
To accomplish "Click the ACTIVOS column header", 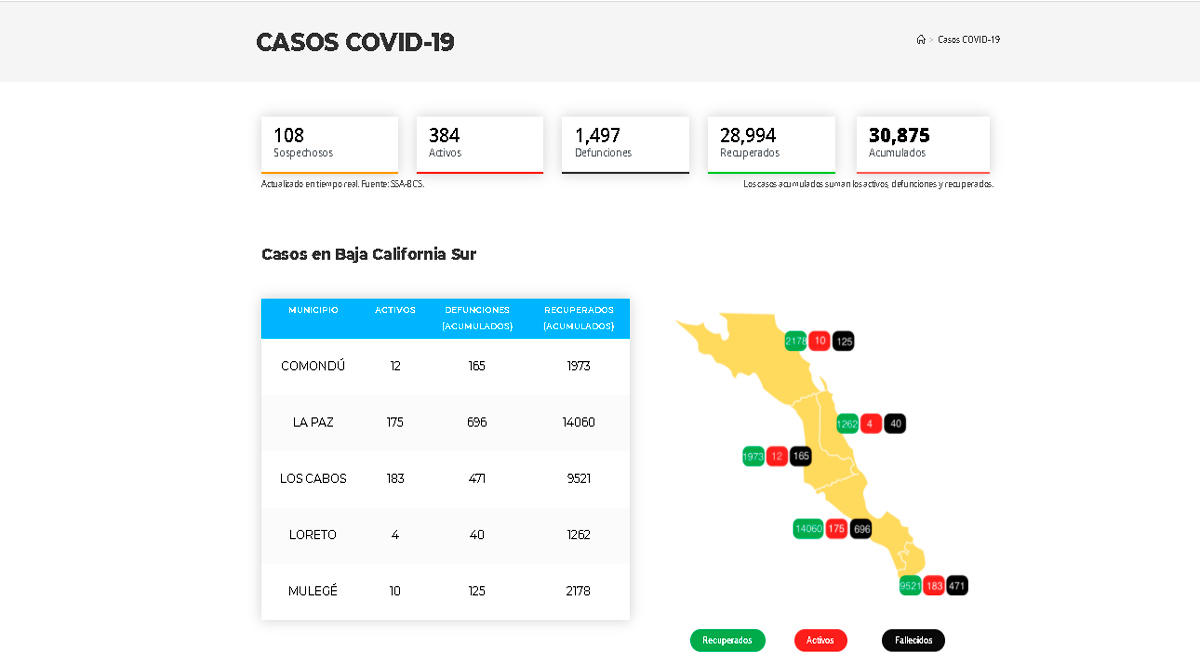I will (x=395, y=310).
